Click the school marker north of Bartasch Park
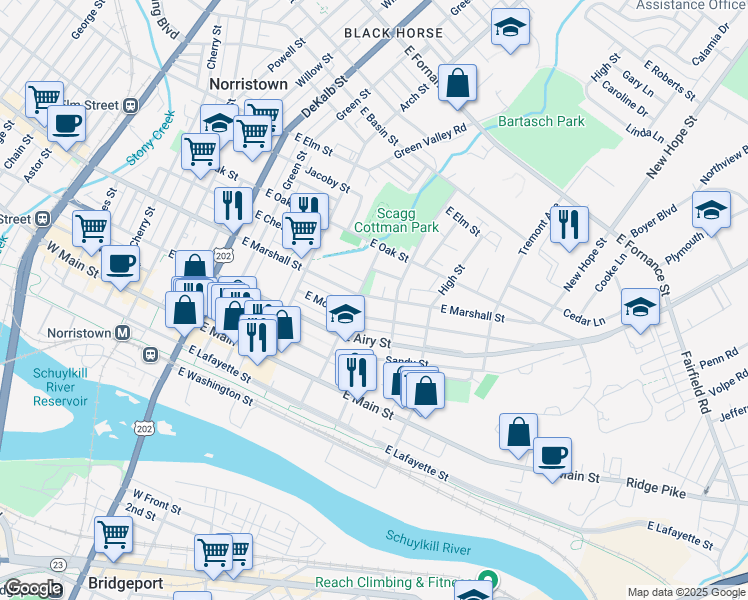Viewport: 748px width, 600px height. click(510, 30)
